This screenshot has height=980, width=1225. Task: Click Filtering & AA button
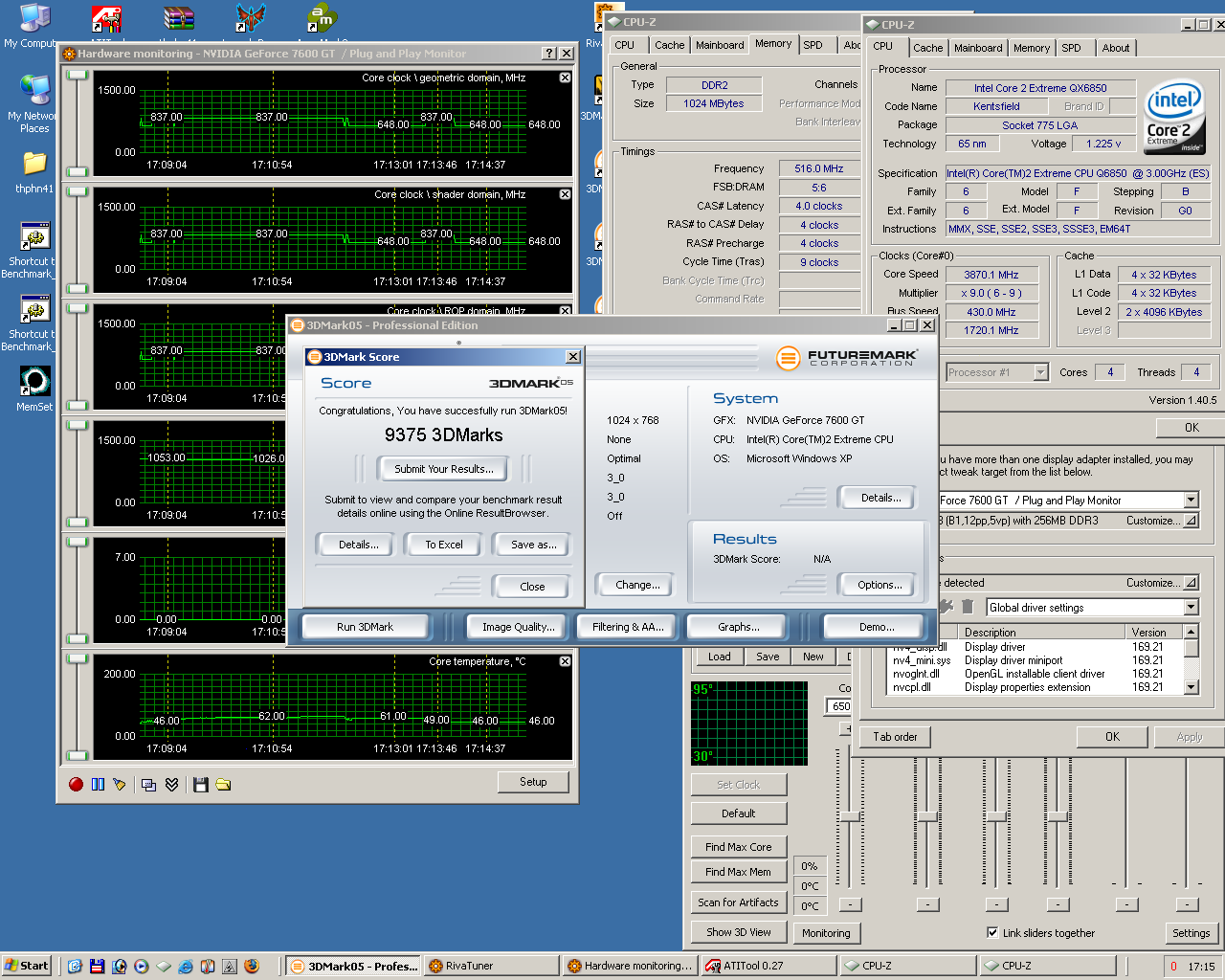pyautogui.click(x=628, y=627)
